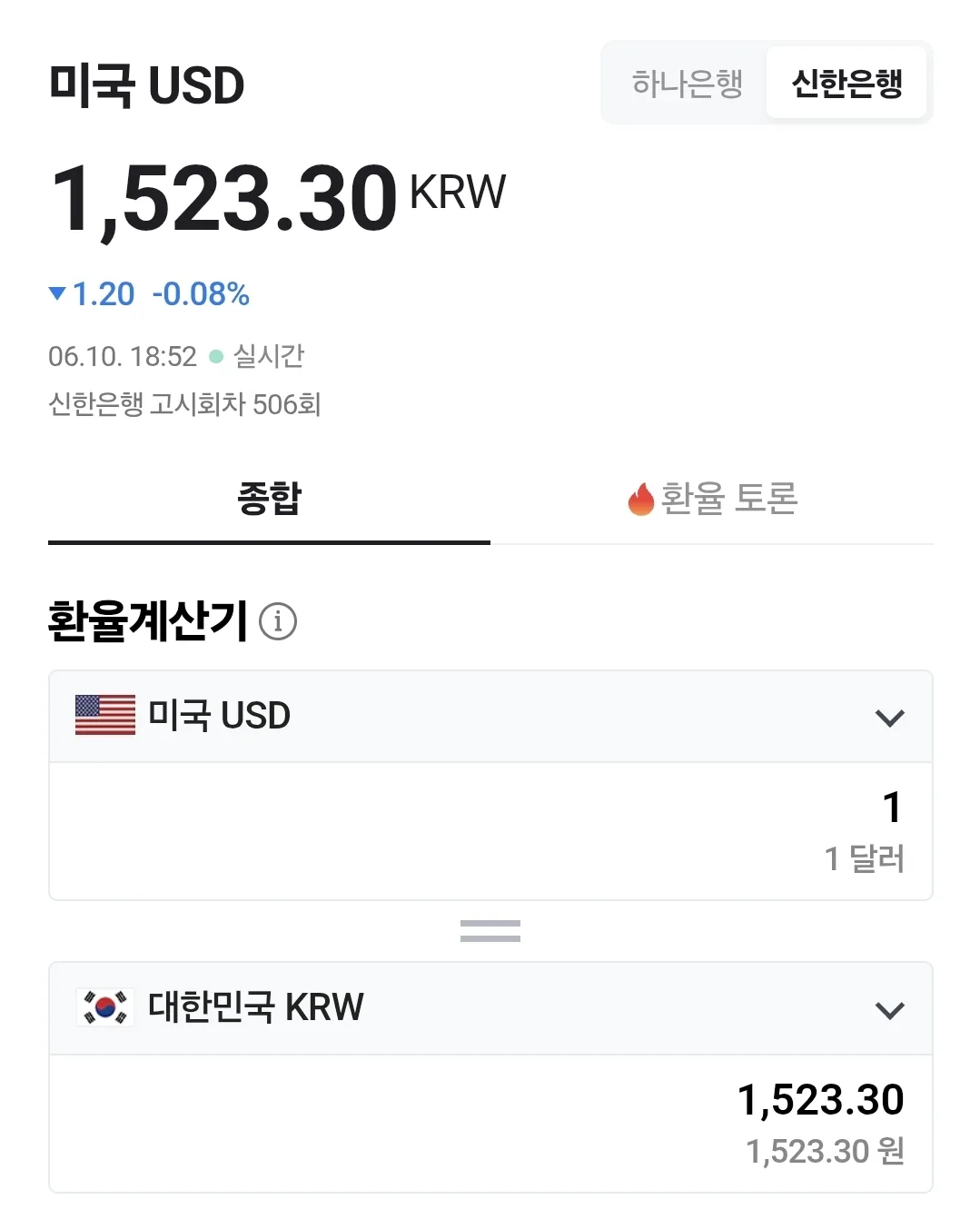Click the blue down triangle indicator

(x=57, y=293)
